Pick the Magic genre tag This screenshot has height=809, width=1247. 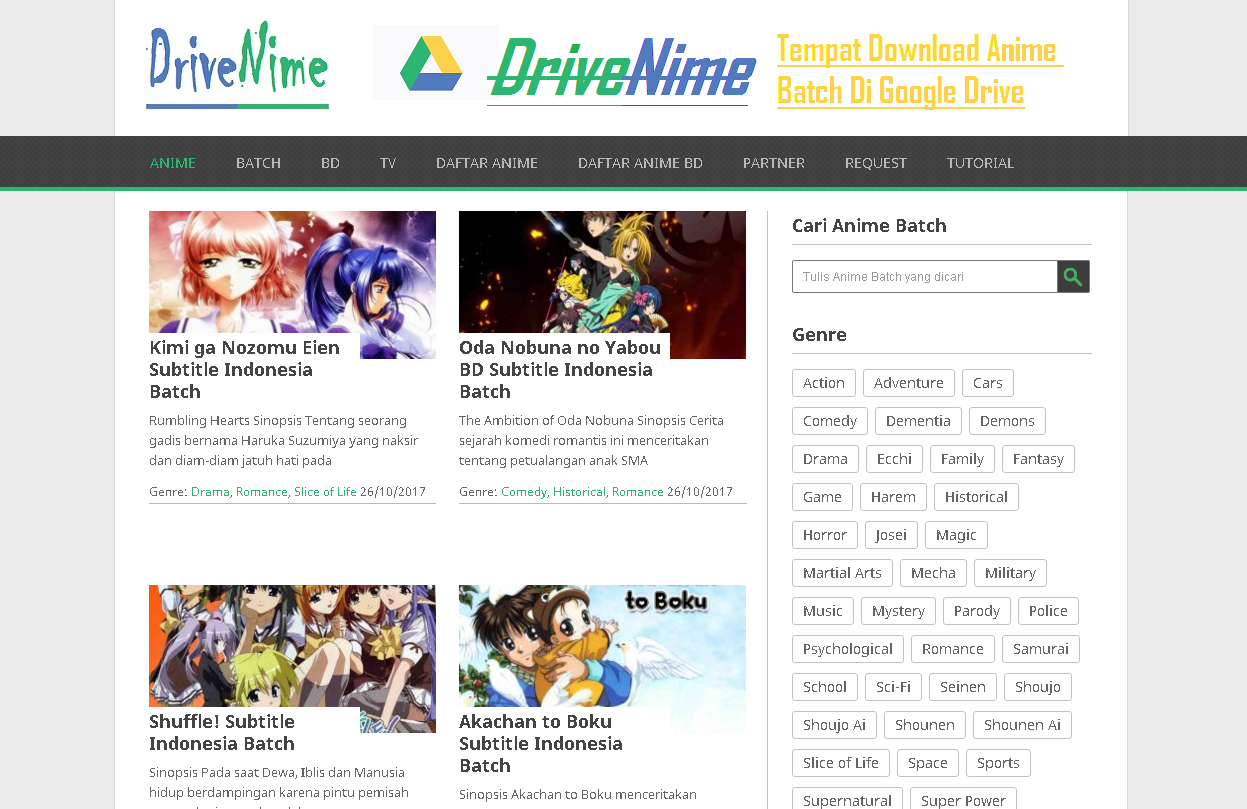click(956, 535)
